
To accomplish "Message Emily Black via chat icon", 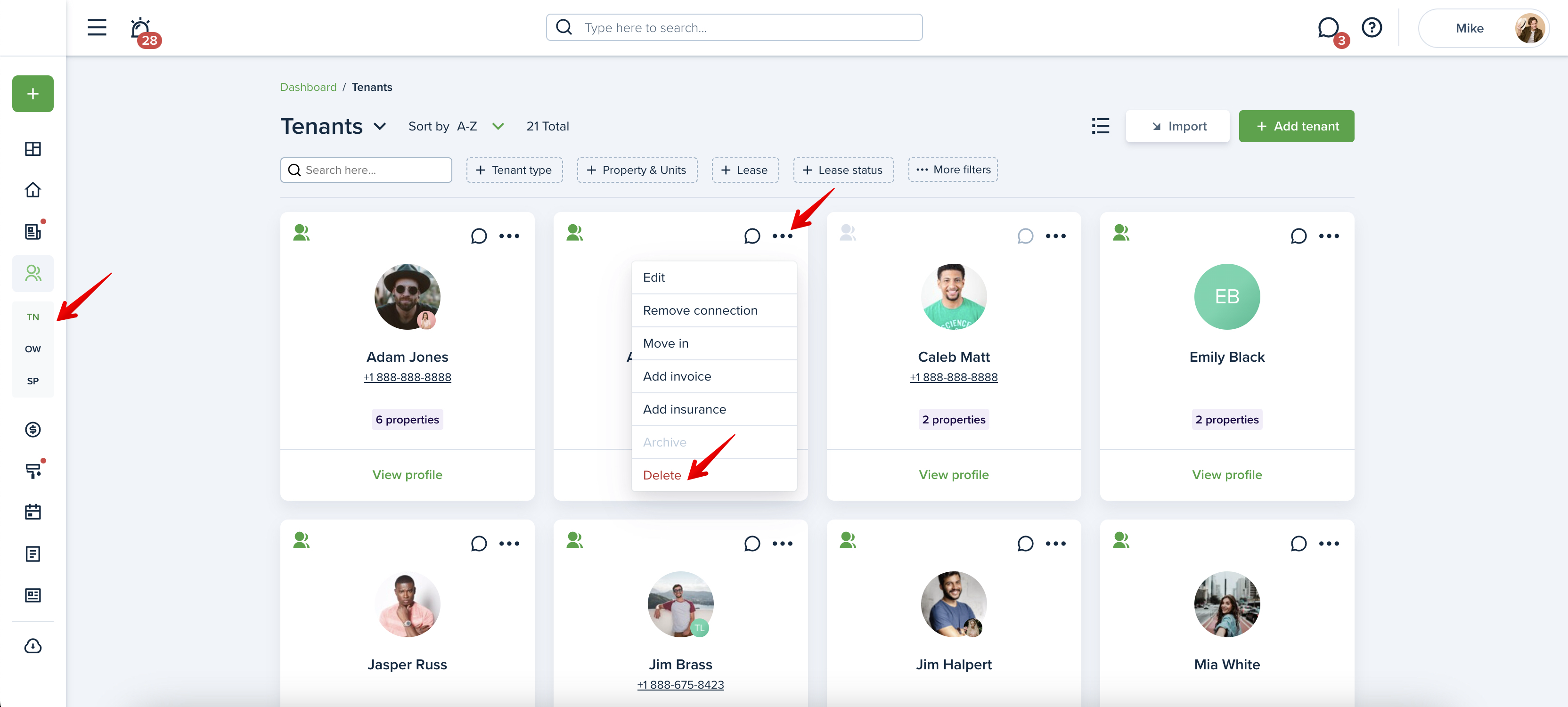I will pyautogui.click(x=1298, y=236).
